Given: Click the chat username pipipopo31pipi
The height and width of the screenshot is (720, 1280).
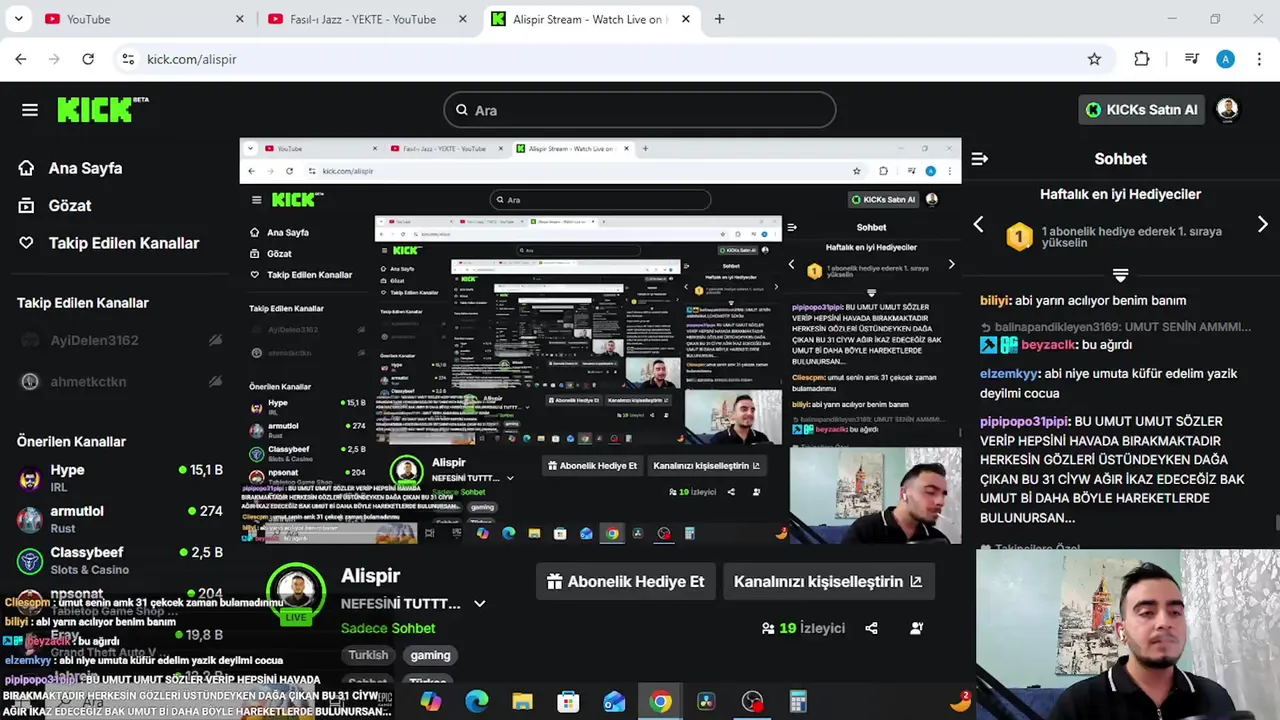Looking at the screenshot, I should pyautogui.click(x=1024, y=421).
